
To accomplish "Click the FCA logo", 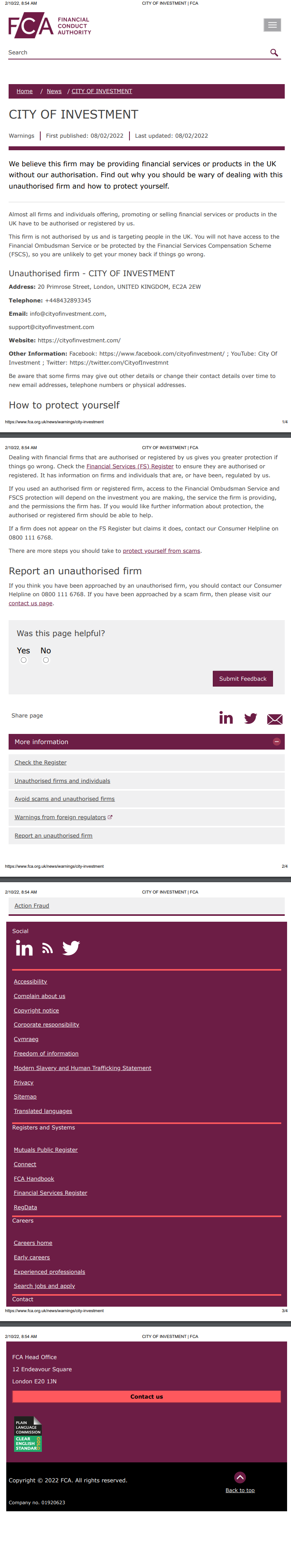I will tap(49, 27).
